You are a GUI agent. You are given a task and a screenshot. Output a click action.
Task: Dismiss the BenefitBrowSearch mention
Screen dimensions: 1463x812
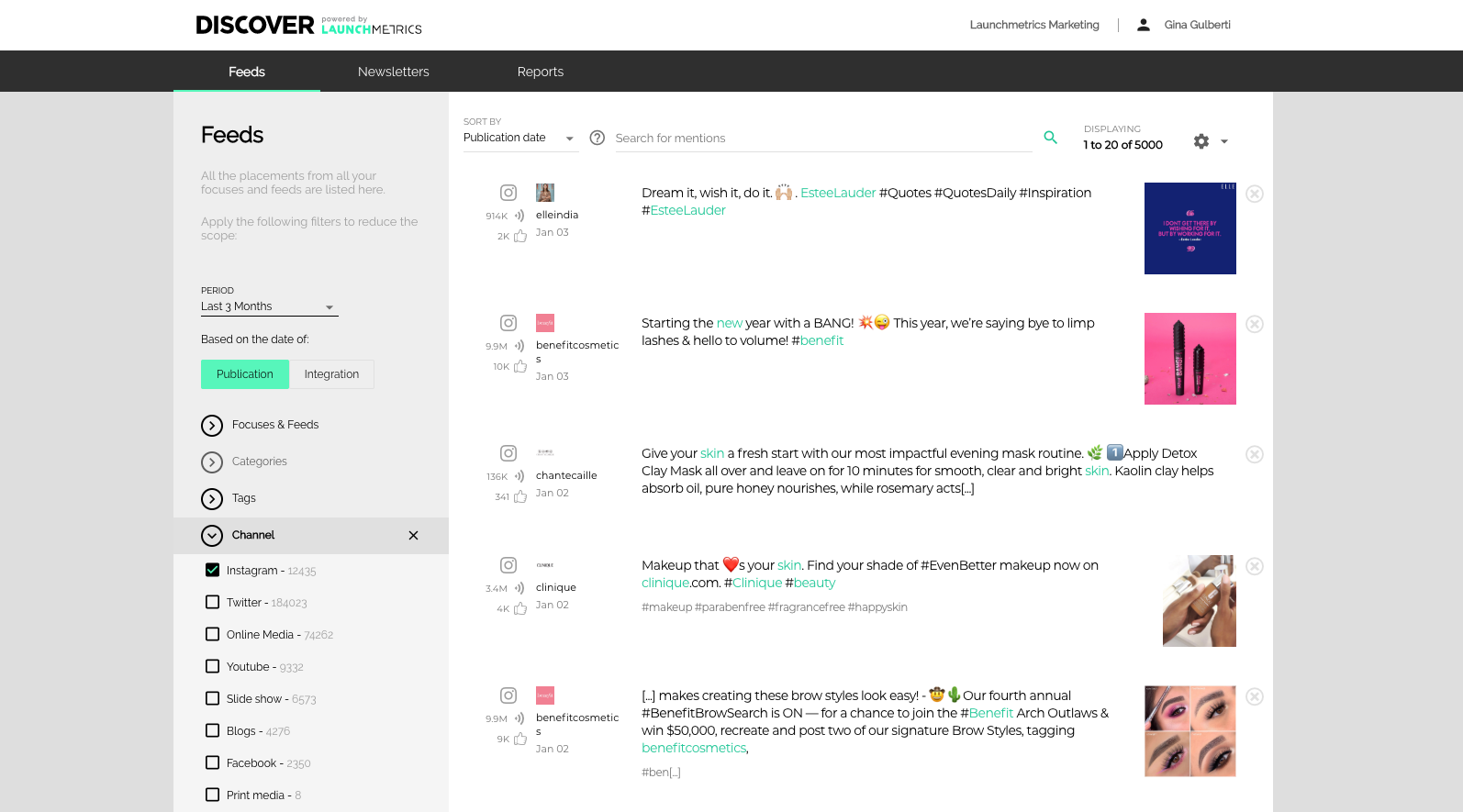tap(1255, 696)
